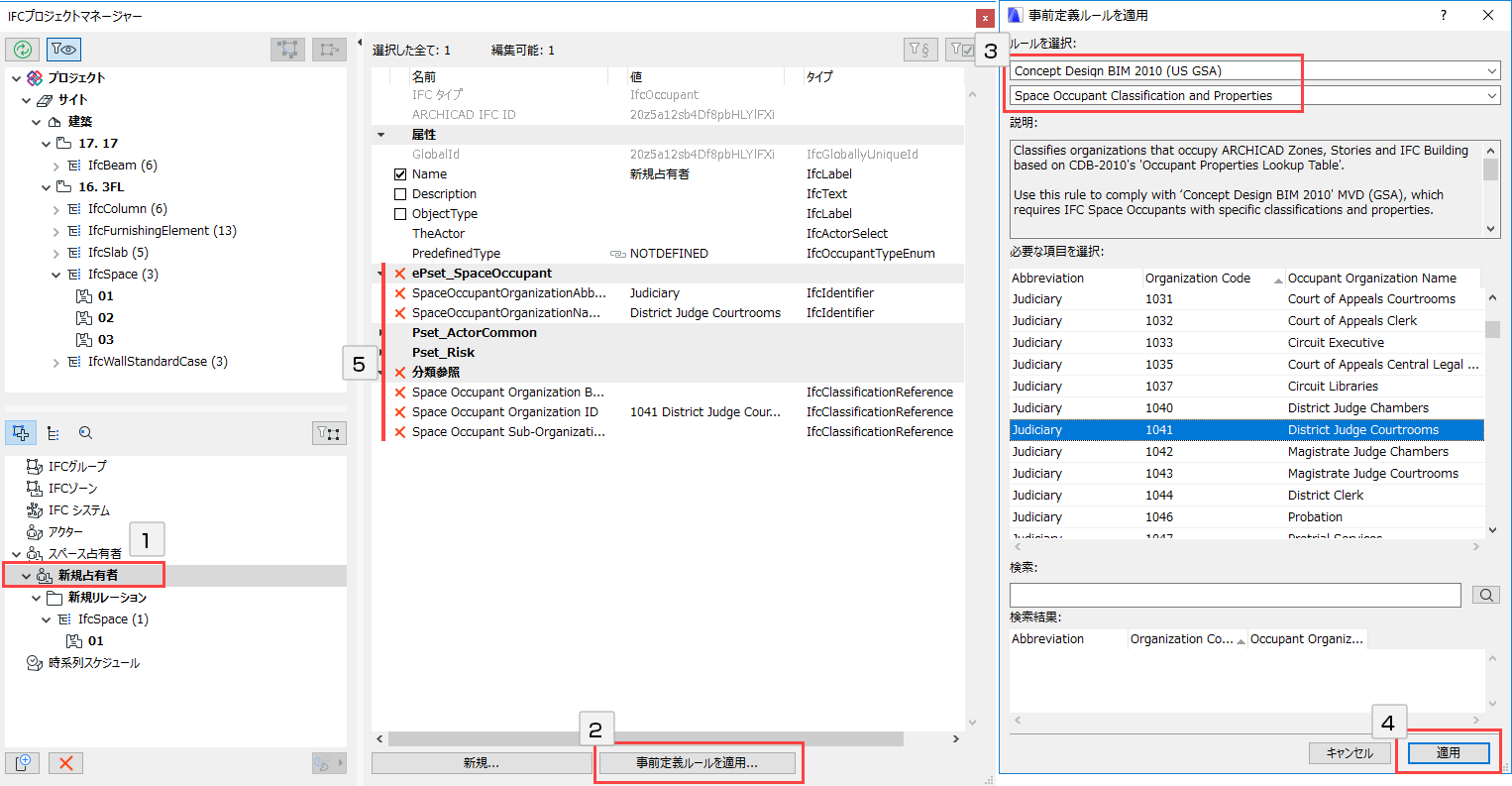Expand the IfcColumn (6) node
This screenshot has width=1512, height=786.
click(x=56, y=209)
